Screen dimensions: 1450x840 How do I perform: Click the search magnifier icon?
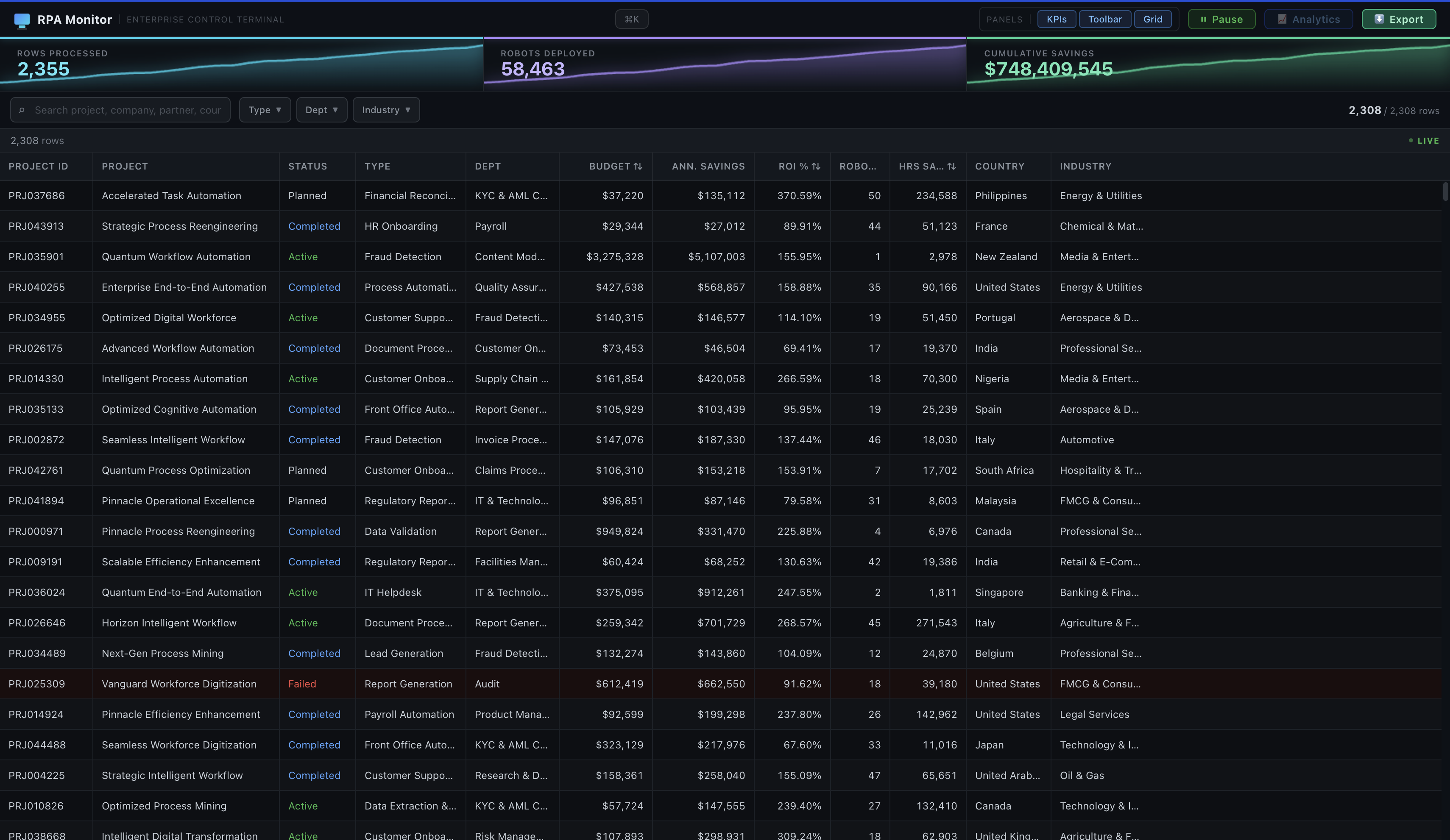coord(21,110)
